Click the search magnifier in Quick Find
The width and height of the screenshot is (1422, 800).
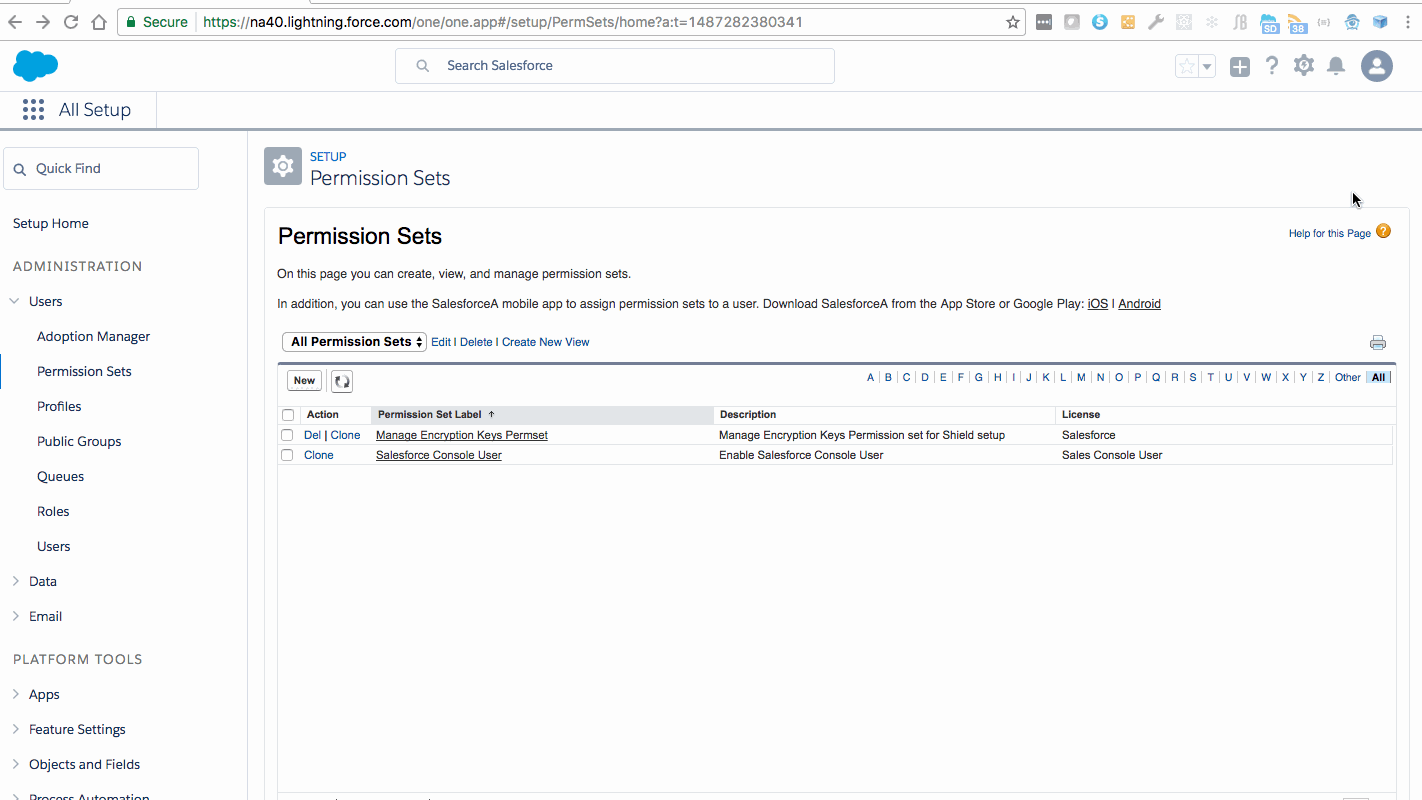[x=20, y=169]
